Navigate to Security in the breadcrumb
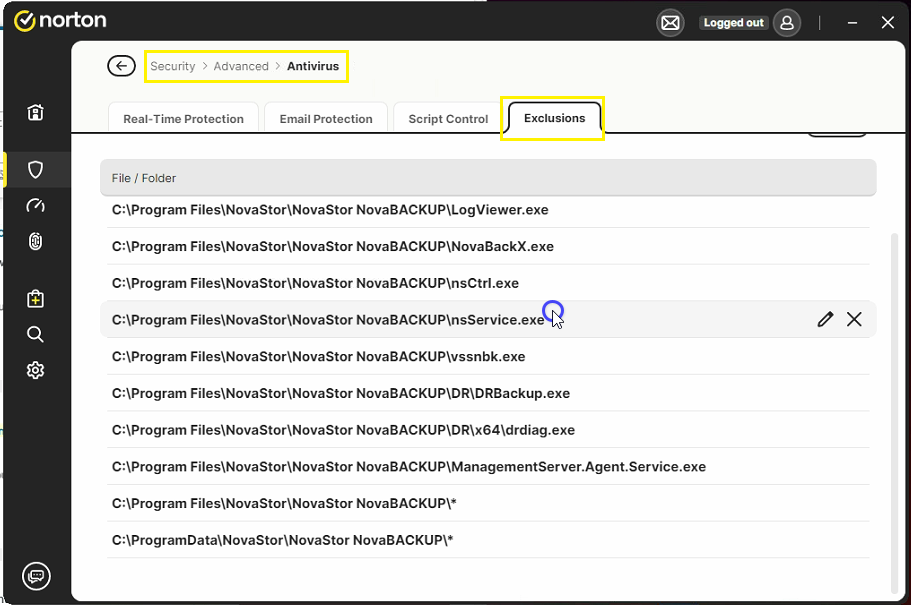Viewport: 911px width, 605px height. tap(173, 66)
